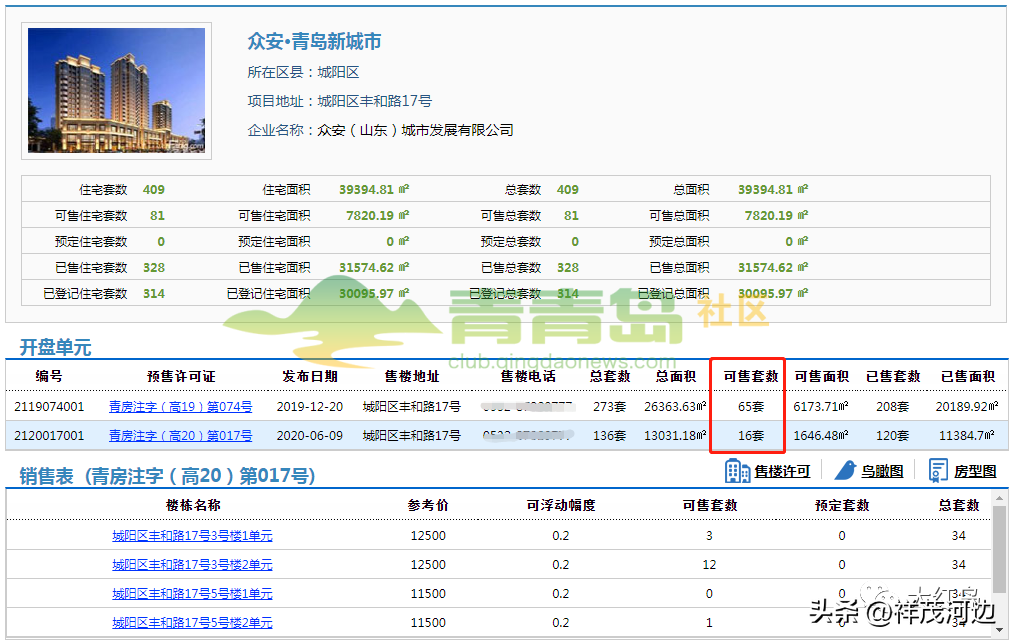
Task: Click the 已售面积 column header
Action: 967,376
